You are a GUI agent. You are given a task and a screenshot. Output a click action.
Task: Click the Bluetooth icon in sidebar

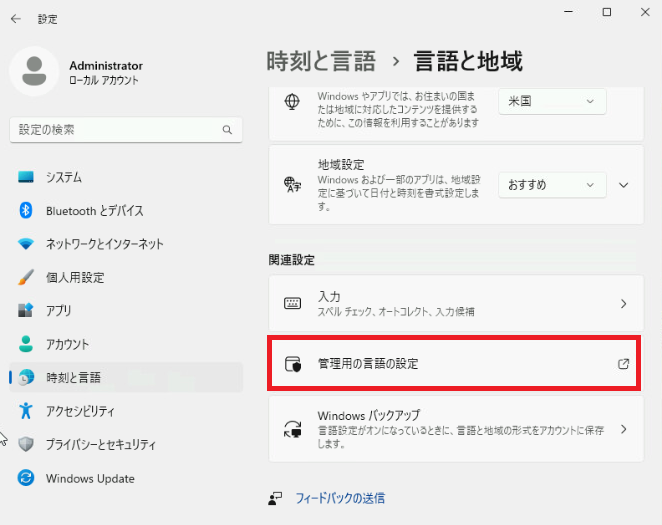coord(26,210)
